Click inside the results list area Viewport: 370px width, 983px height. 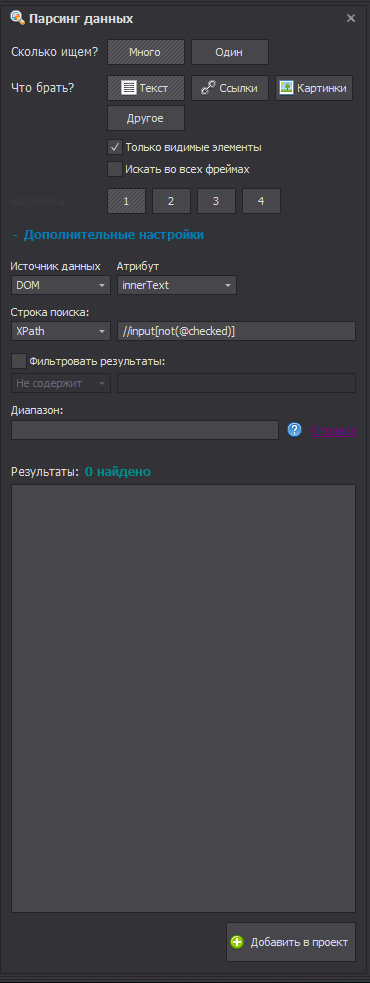tap(184, 698)
